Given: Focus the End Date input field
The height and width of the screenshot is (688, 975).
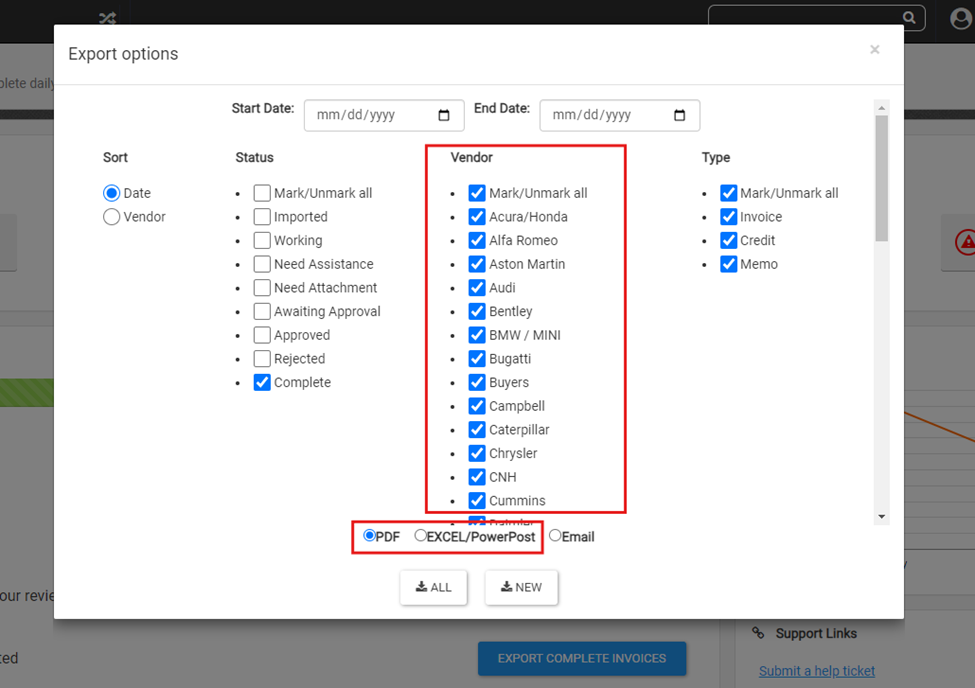Looking at the screenshot, I should tap(619, 115).
